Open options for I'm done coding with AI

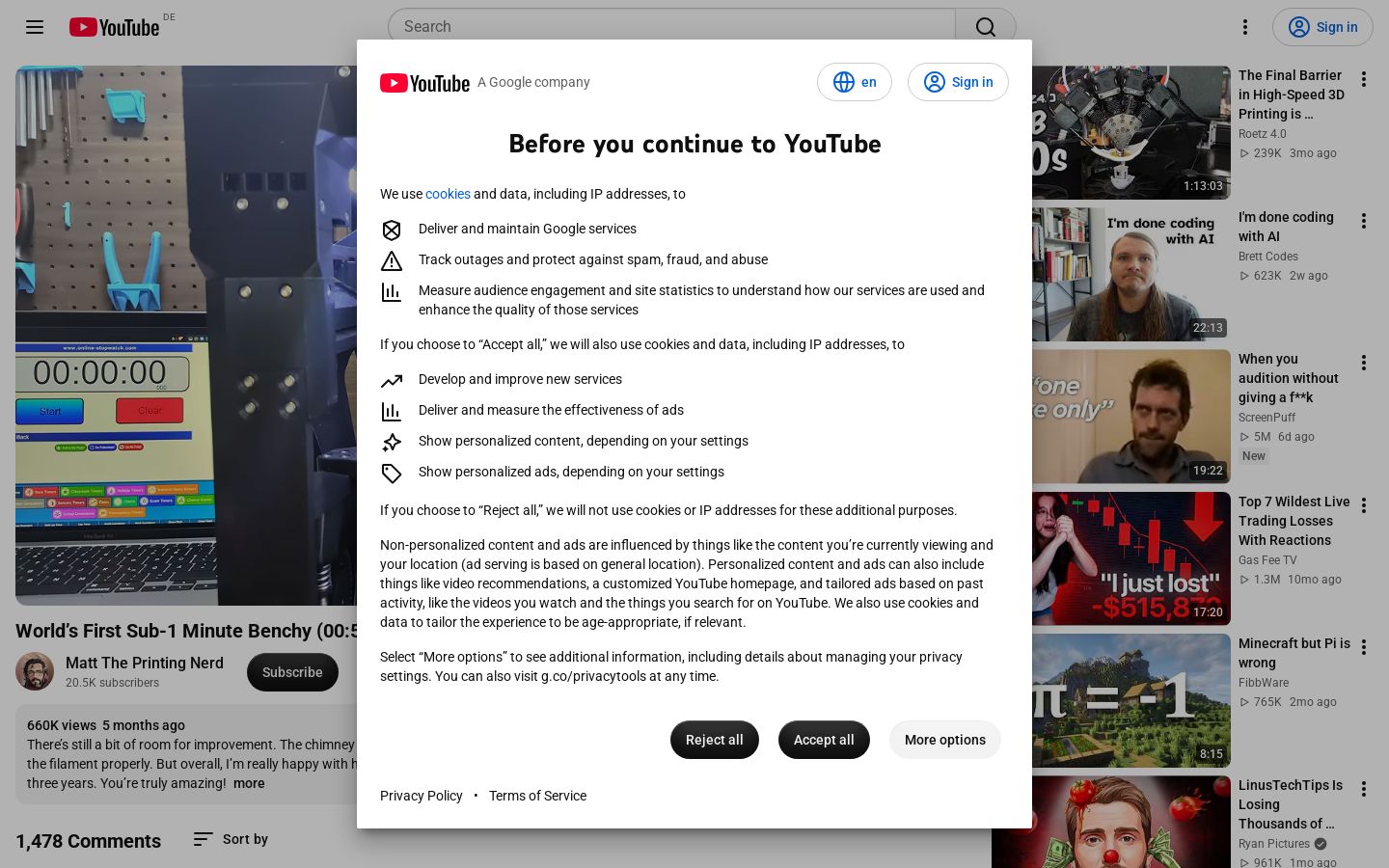[x=1364, y=221]
